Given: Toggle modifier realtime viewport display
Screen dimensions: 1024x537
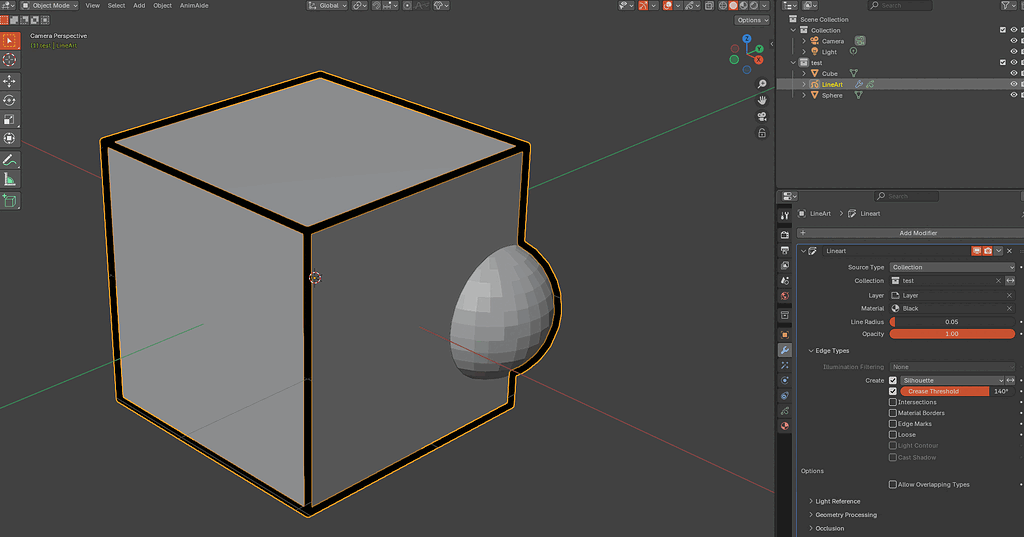Looking at the screenshot, I should tap(976, 251).
